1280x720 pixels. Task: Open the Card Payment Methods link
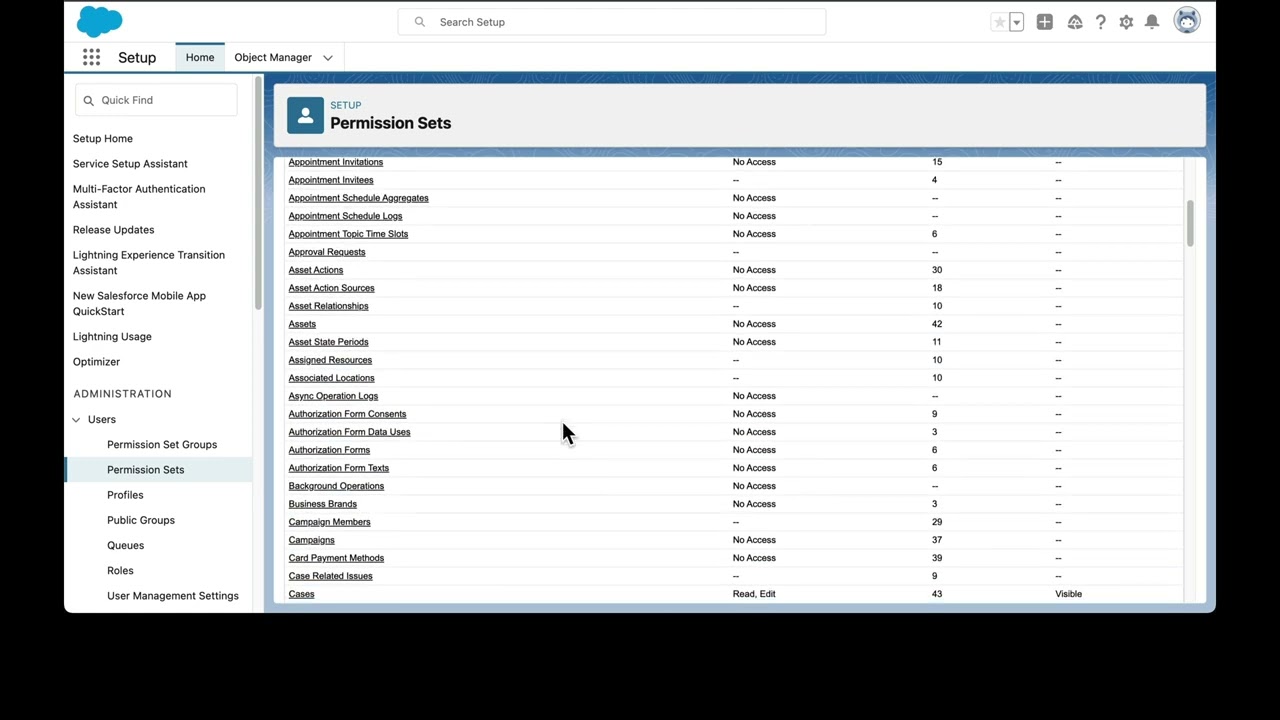pos(337,558)
